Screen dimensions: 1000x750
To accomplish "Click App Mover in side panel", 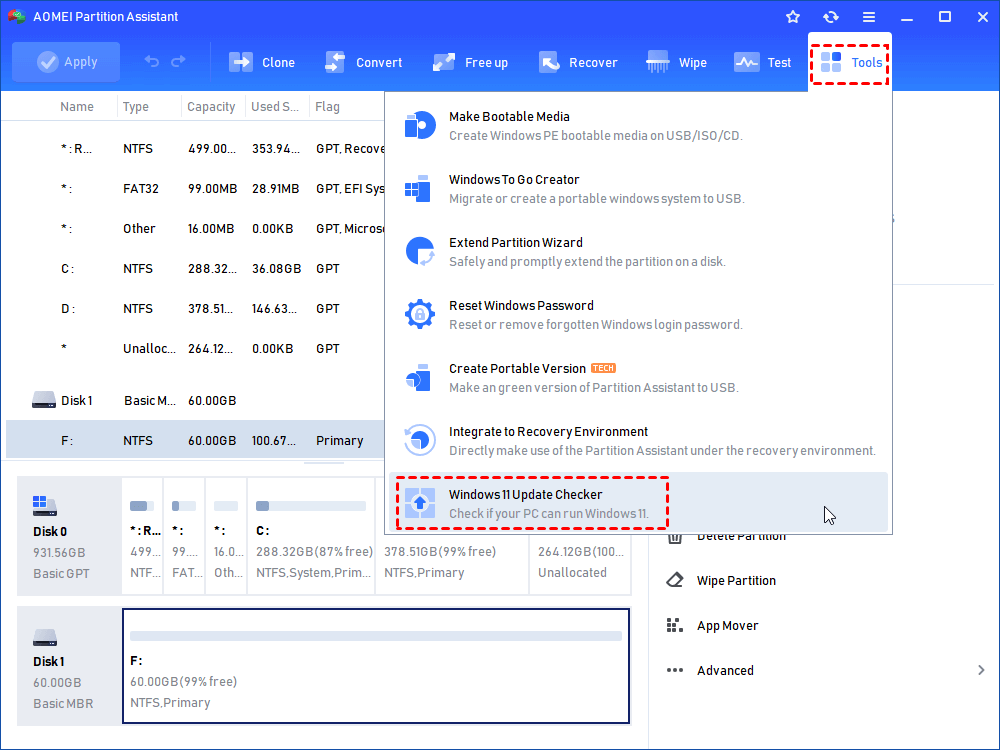I will (727, 626).
